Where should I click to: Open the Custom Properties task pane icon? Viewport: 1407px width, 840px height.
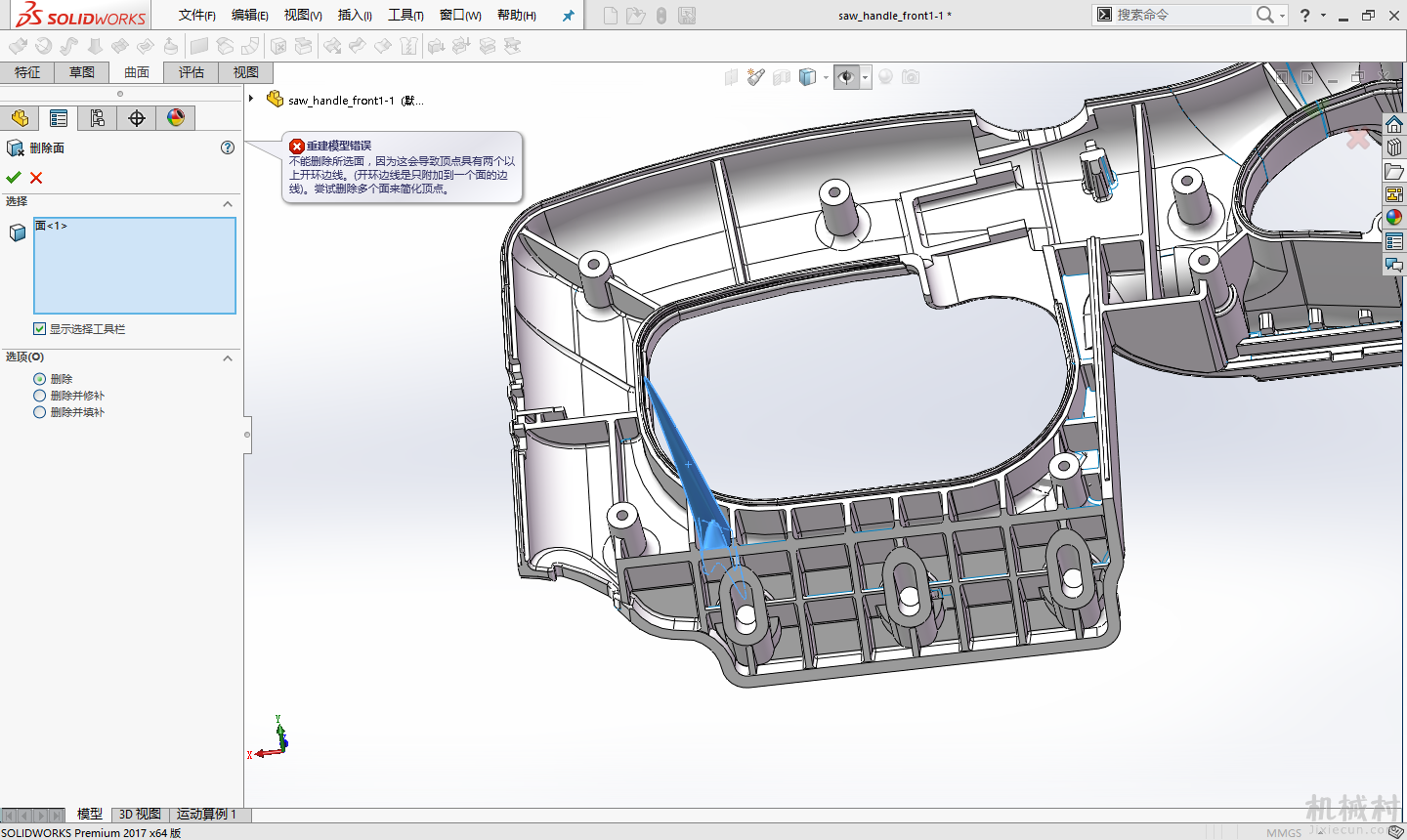[1394, 241]
